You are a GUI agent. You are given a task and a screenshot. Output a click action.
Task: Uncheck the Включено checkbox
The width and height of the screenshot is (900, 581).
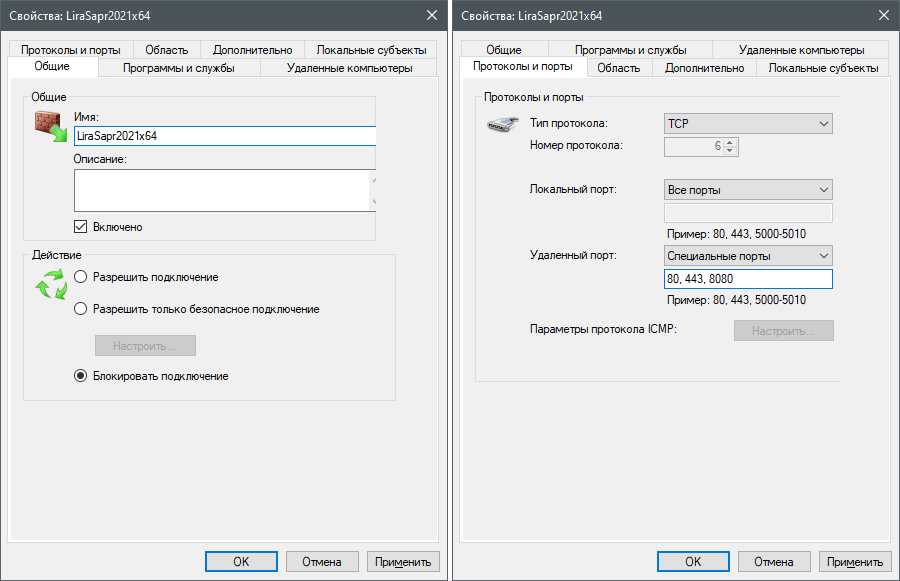coord(80,227)
